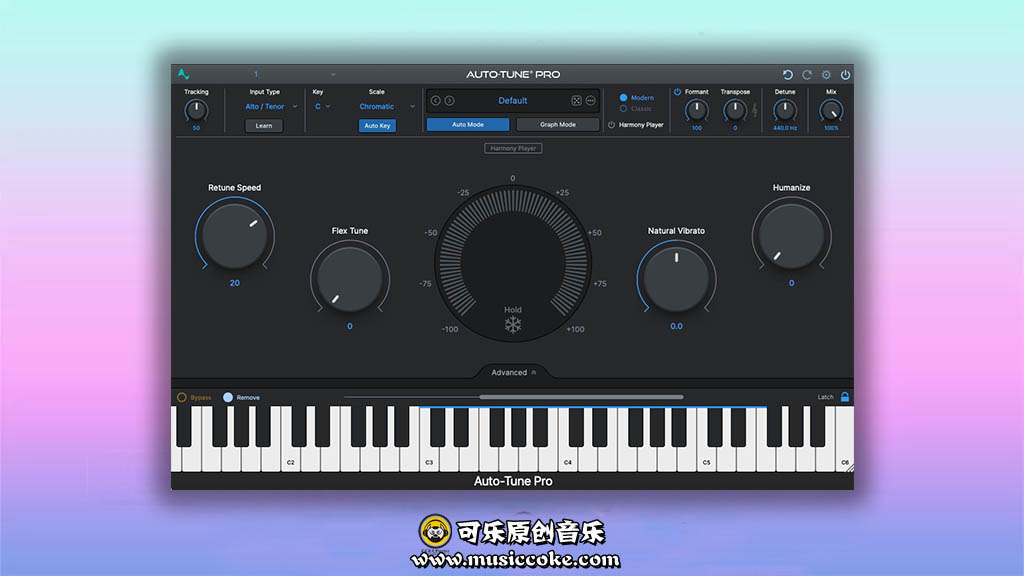
Task: Switch to Auto Mode
Action: (x=468, y=125)
